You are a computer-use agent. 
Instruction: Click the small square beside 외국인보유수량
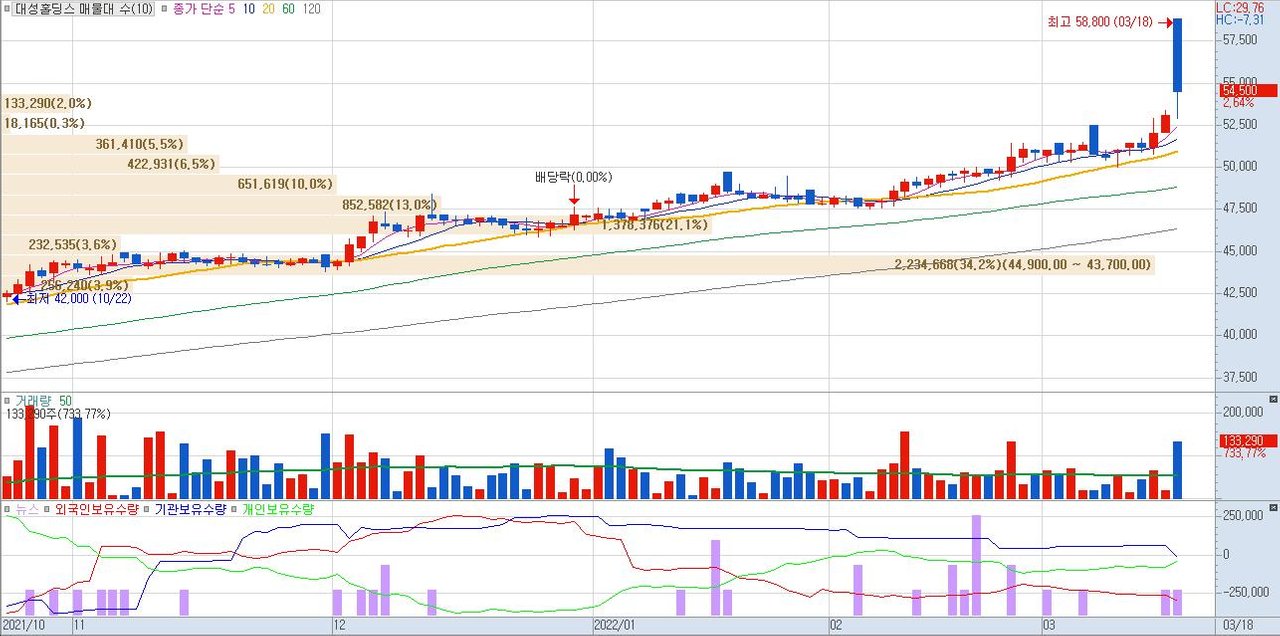pos(47,509)
